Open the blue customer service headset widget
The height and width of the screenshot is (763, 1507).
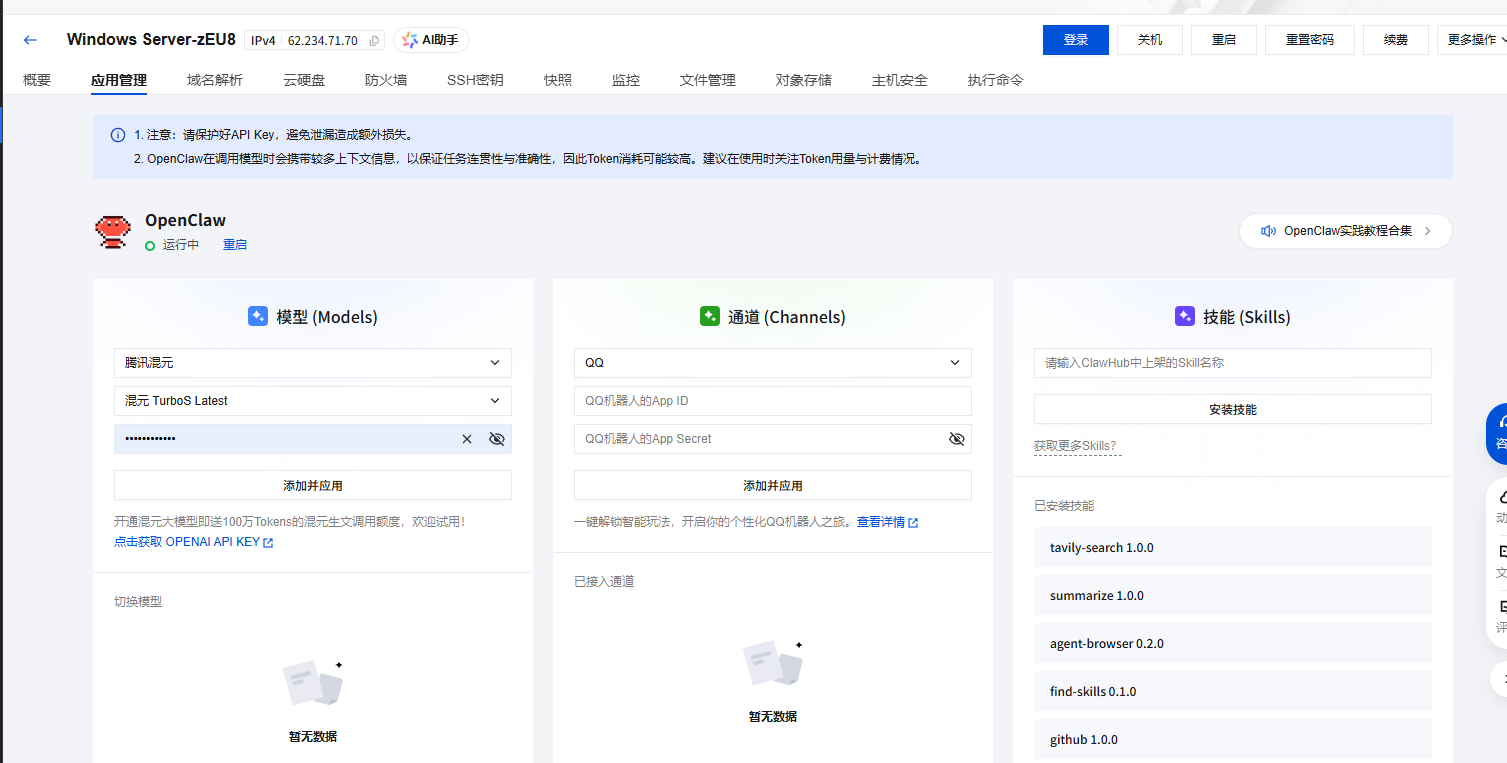tap(1497, 433)
